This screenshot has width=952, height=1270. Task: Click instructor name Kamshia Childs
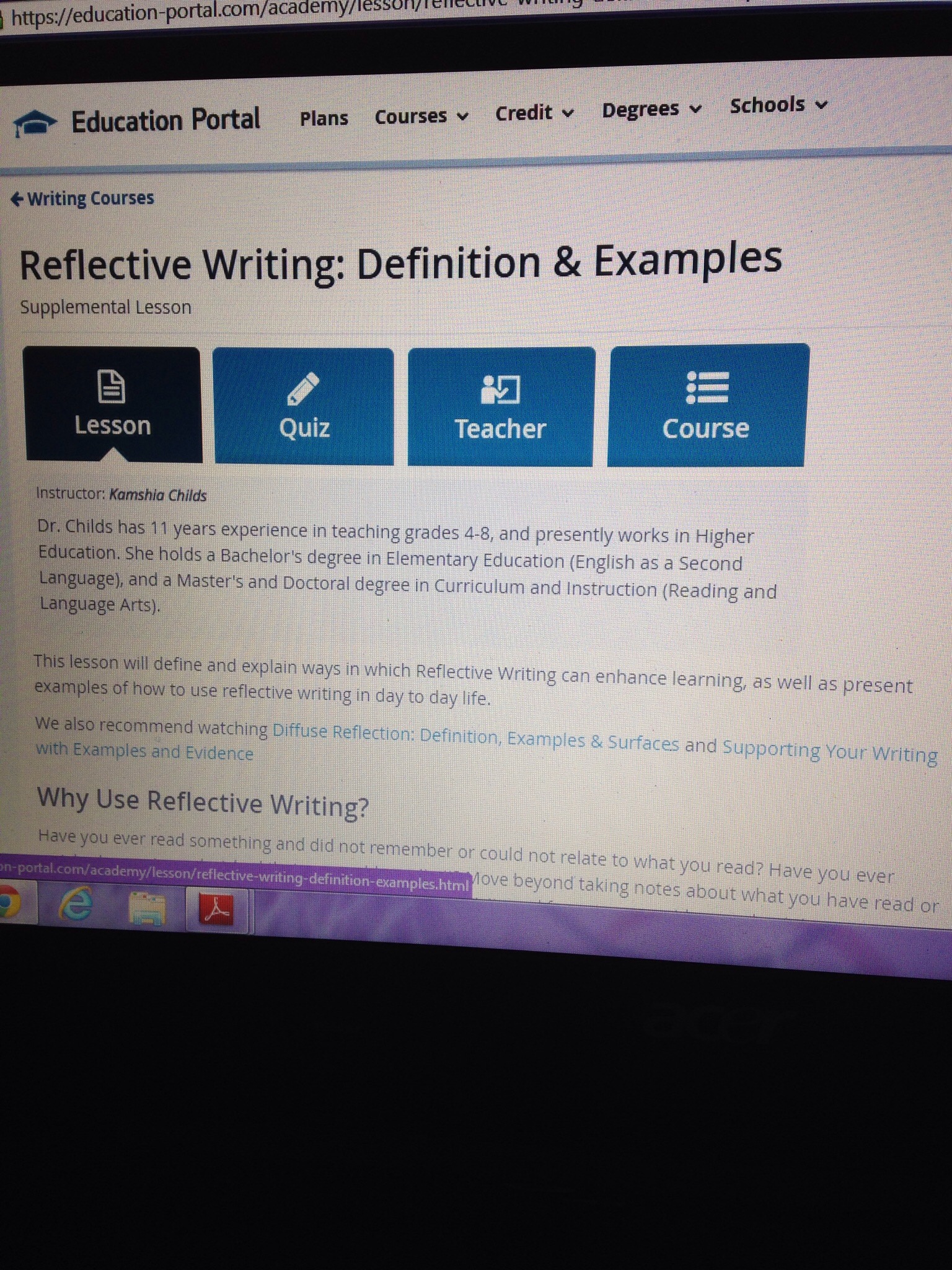[x=158, y=495]
